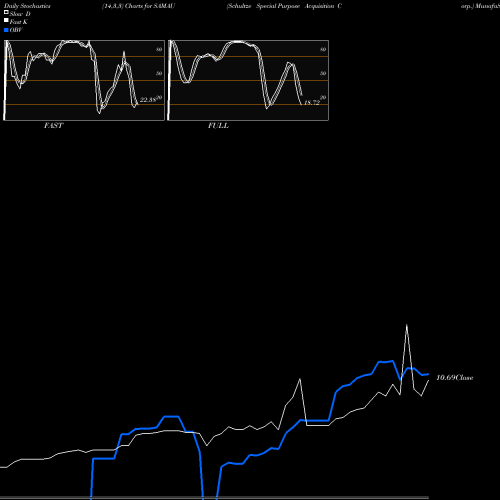Click 'Schultze Special Purpose Acquisition' title text
Image resolution: width=500 pixels, height=500 pixels.
280,6
